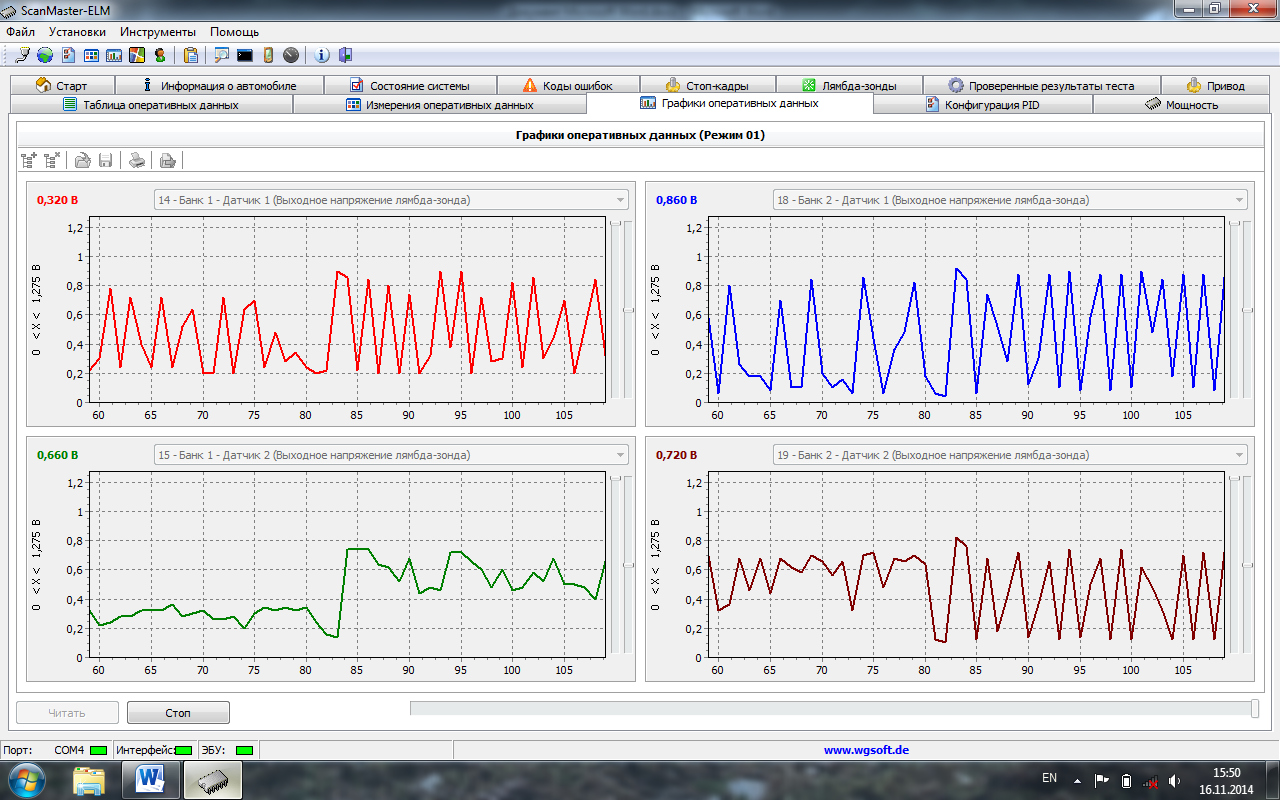Click the export icon in graph toolbar

tap(168, 160)
